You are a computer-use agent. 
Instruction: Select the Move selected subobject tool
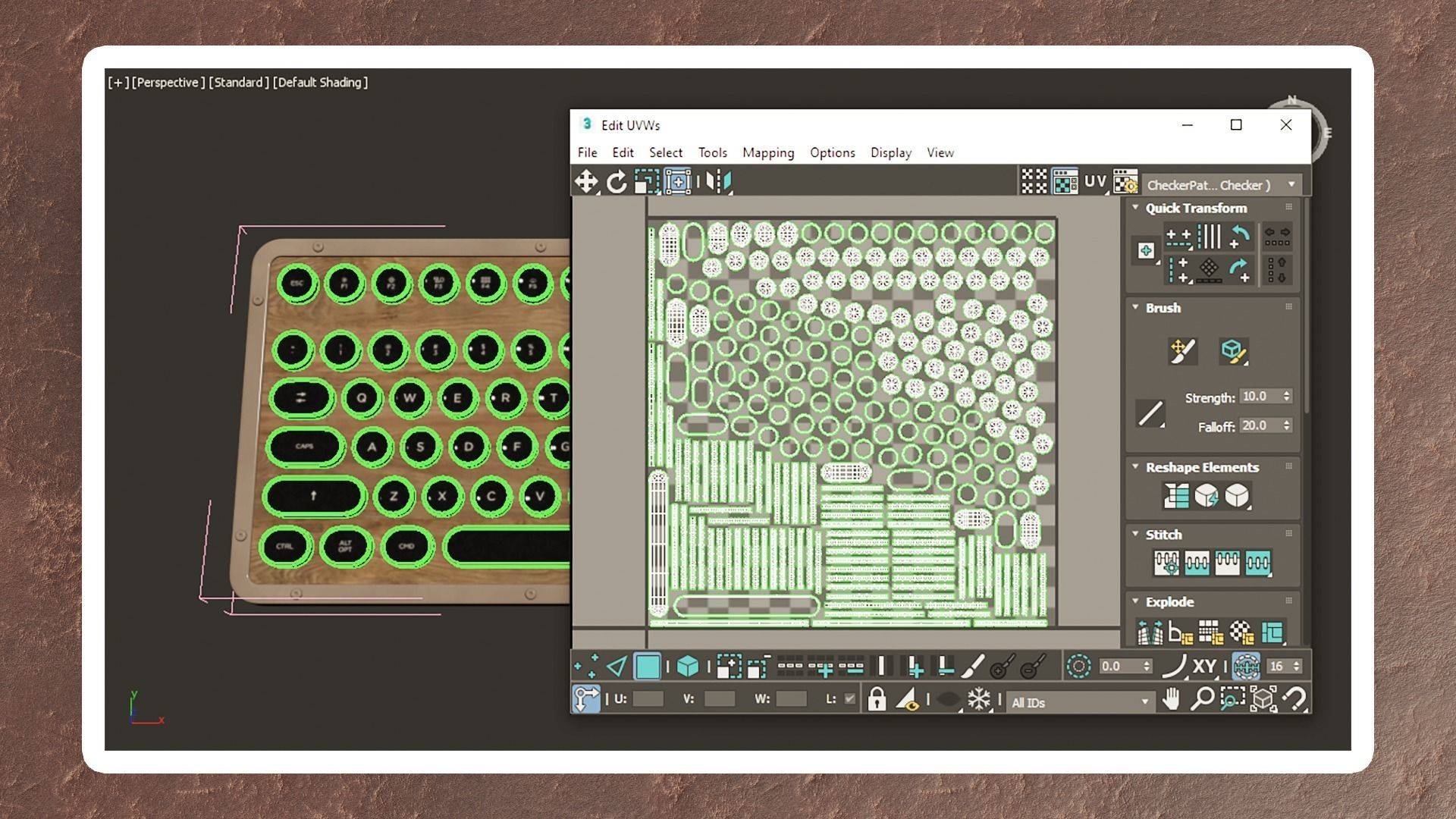click(x=585, y=181)
